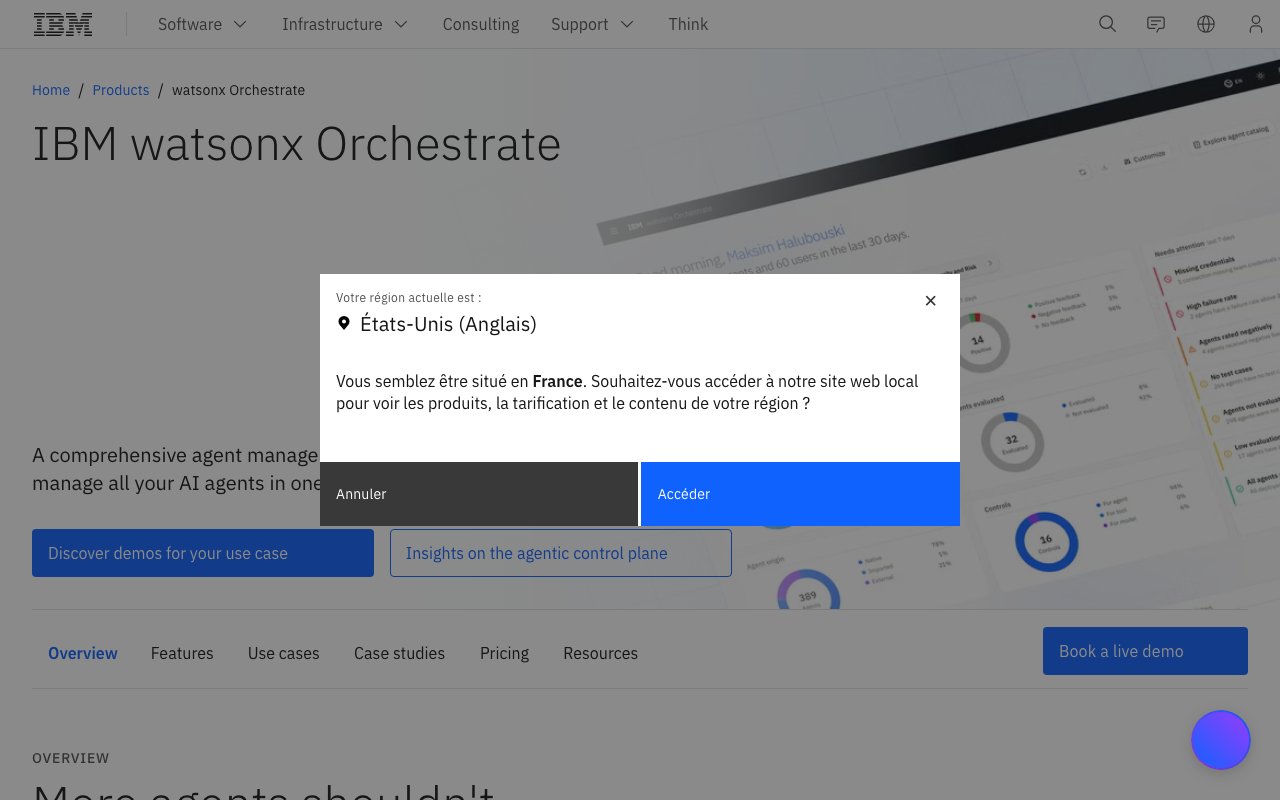Click the IBM watsonx Orchestrate heading
The height and width of the screenshot is (800, 1280).
tap(297, 144)
